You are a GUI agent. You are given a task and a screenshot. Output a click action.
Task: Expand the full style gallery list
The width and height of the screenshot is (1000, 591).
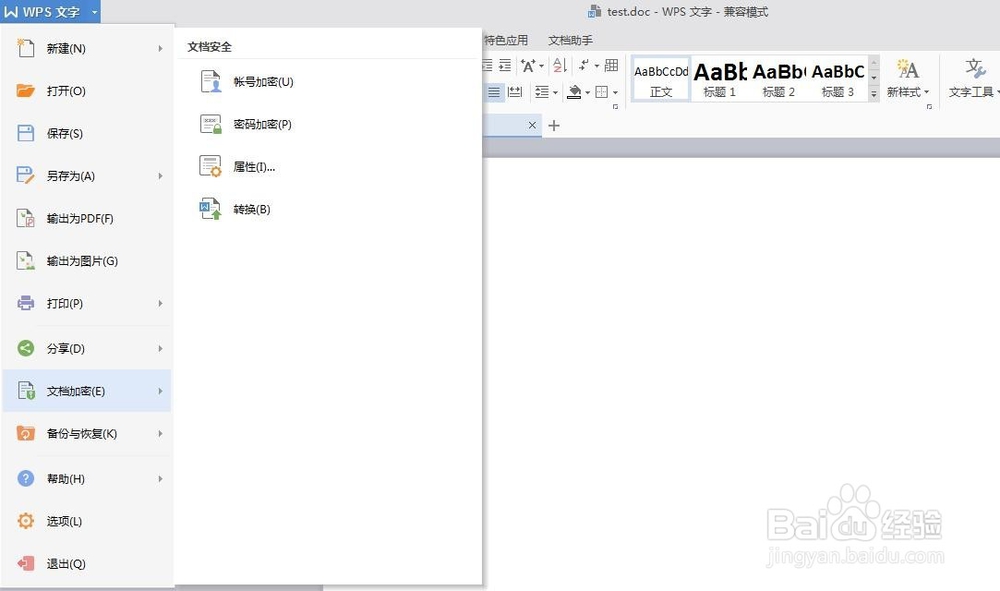874,94
